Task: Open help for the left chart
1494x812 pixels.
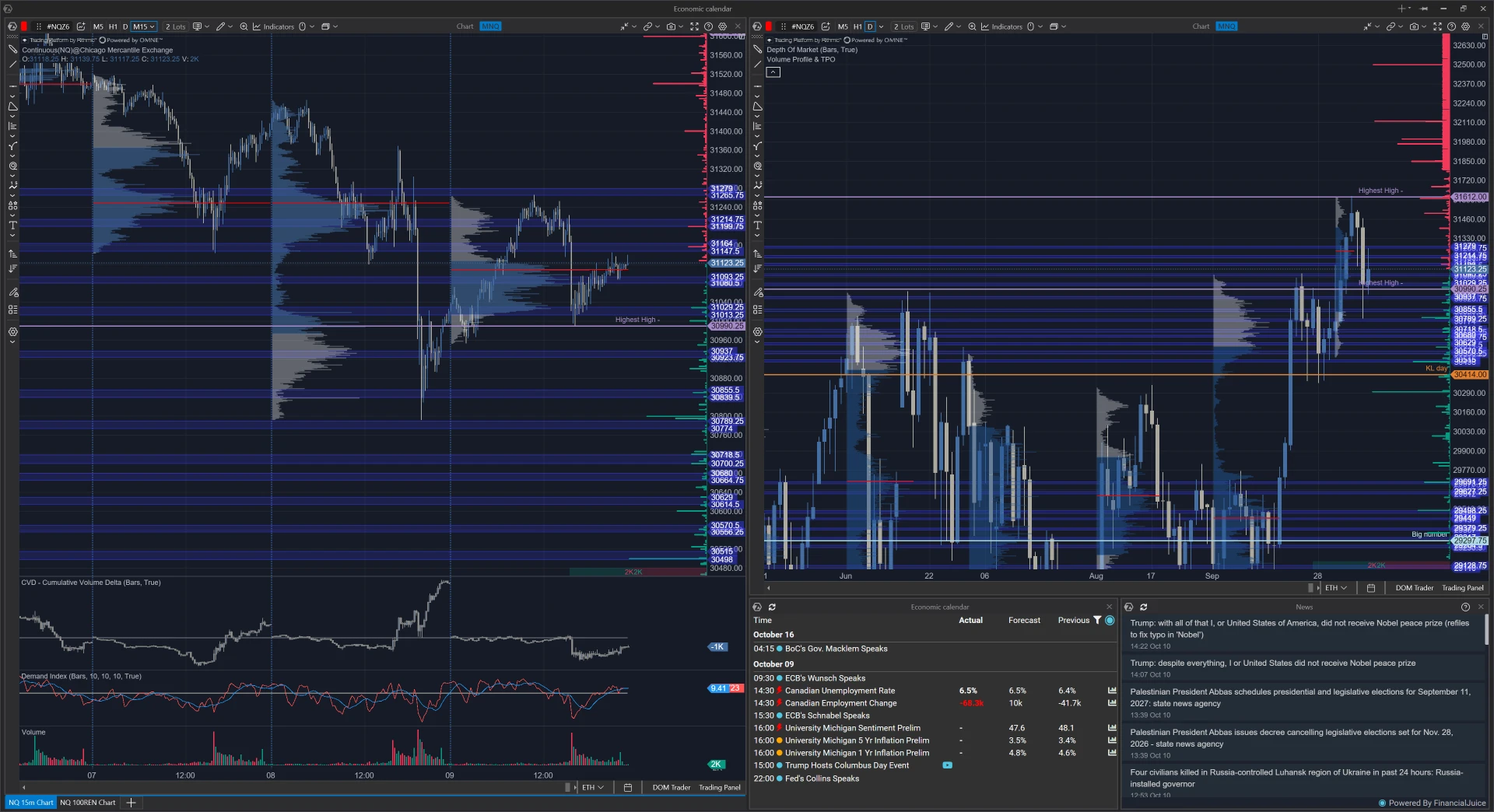Action: [709, 26]
